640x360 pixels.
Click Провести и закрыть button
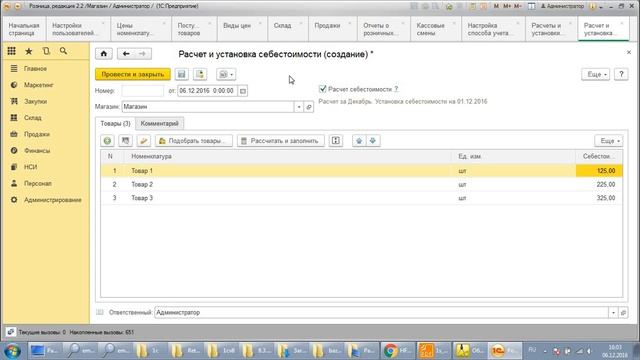coord(133,74)
